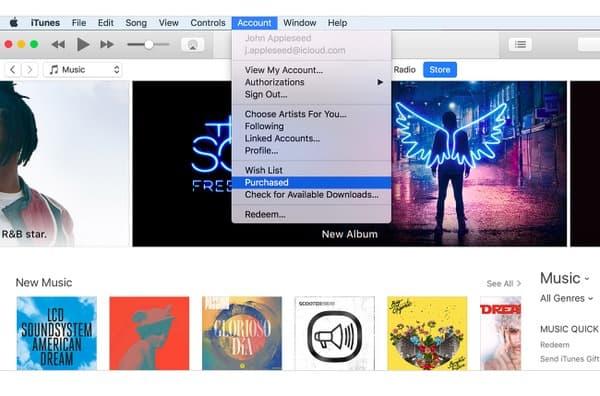Open the Music category dropdown
This screenshot has width=600, height=396.
click(564, 278)
